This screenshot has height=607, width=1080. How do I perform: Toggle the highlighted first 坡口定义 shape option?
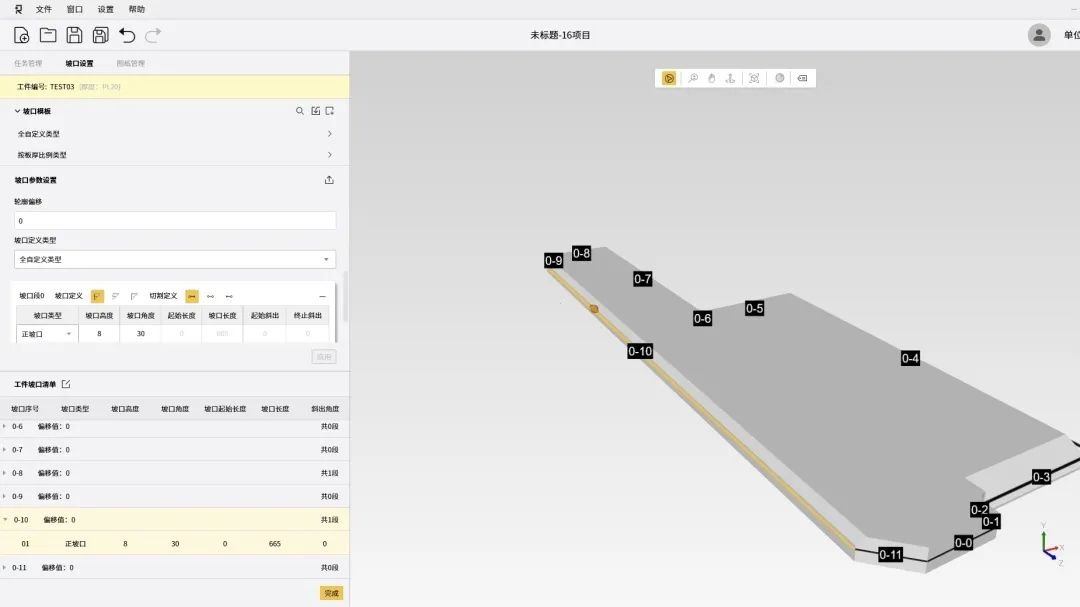[x=97, y=296]
